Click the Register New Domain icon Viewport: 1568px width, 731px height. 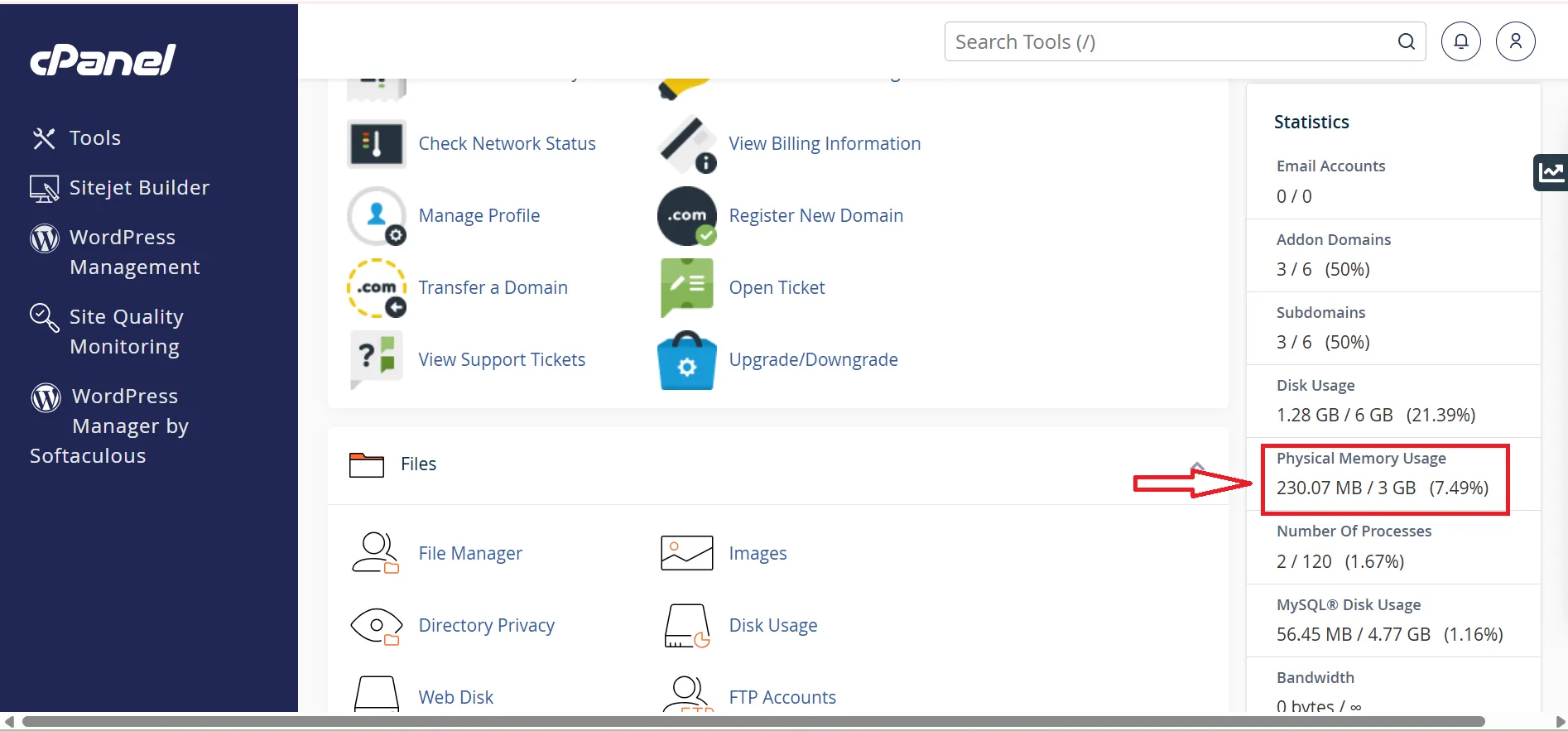686,215
